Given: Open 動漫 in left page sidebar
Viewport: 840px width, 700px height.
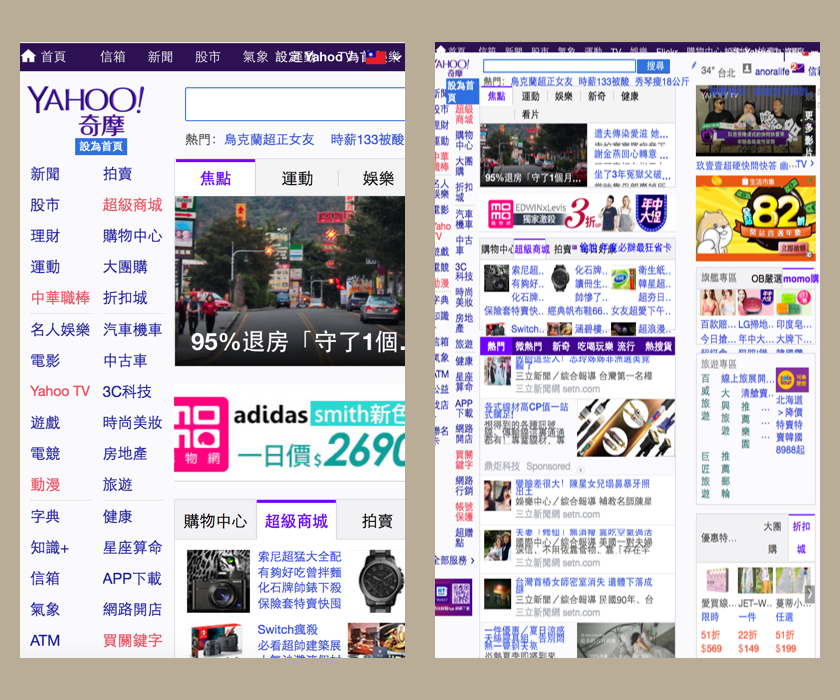Looking at the screenshot, I should (x=45, y=485).
